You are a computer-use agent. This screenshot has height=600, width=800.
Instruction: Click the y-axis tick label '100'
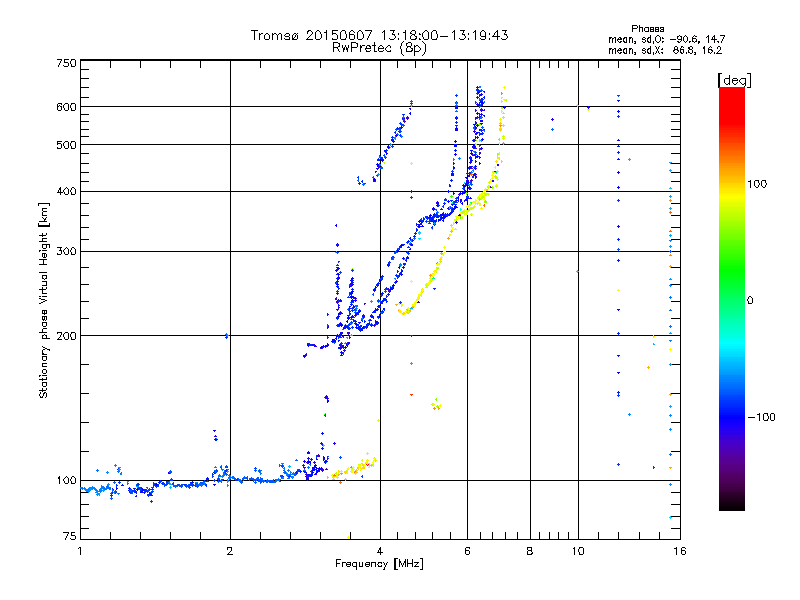click(x=67, y=481)
